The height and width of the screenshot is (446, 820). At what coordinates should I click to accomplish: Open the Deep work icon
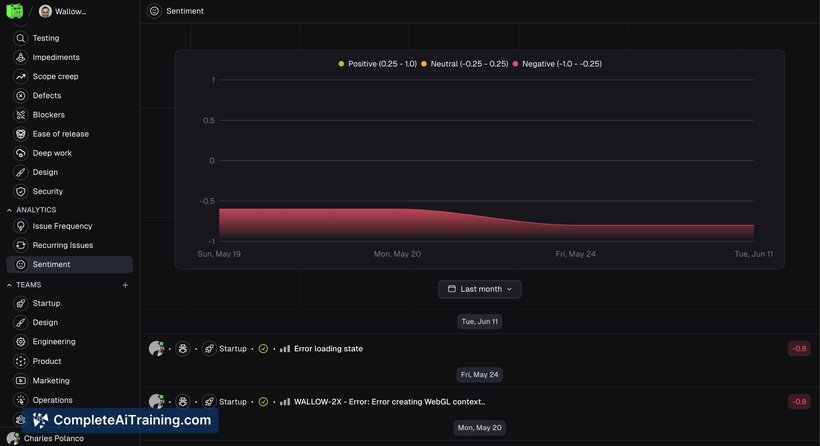pyautogui.click(x=20, y=153)
